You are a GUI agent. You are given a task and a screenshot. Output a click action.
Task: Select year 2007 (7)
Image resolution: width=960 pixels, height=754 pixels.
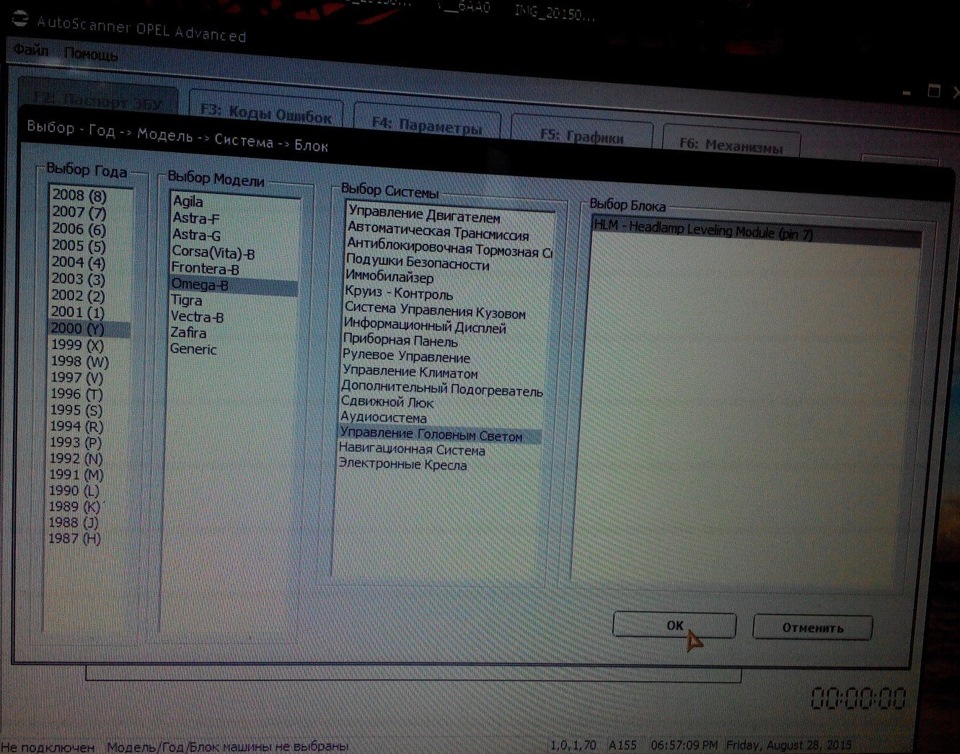pos(80,212)
